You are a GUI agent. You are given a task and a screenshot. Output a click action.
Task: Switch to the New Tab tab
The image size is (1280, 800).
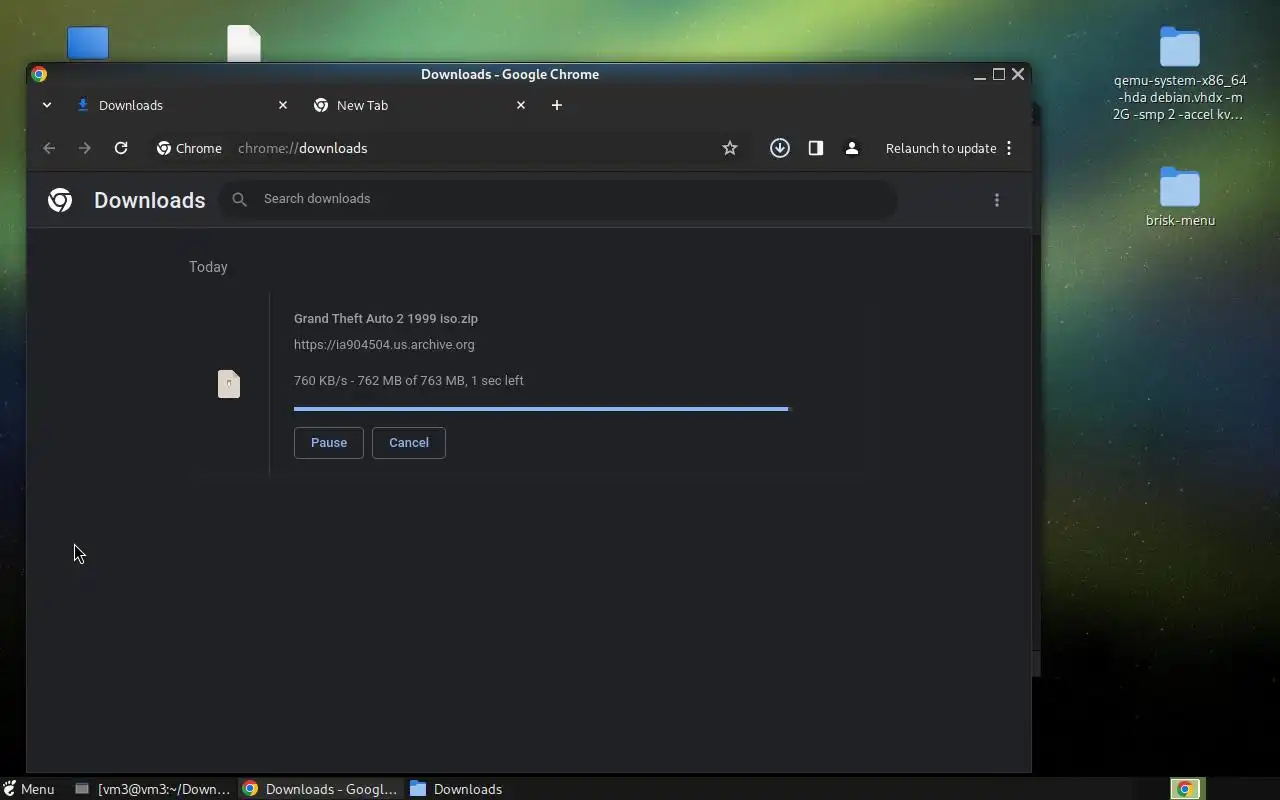420,105
